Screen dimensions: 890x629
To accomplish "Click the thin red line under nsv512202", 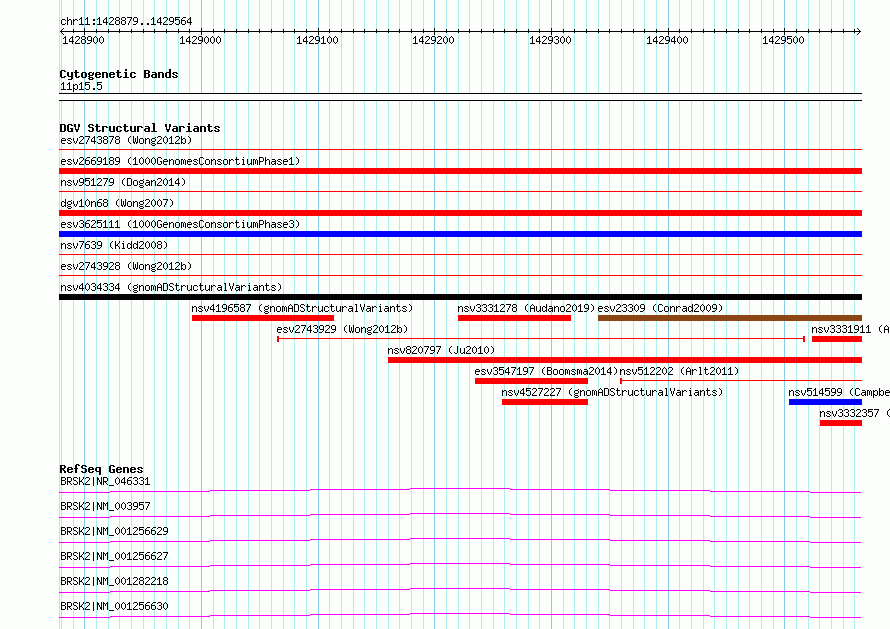I will point(741,381).
